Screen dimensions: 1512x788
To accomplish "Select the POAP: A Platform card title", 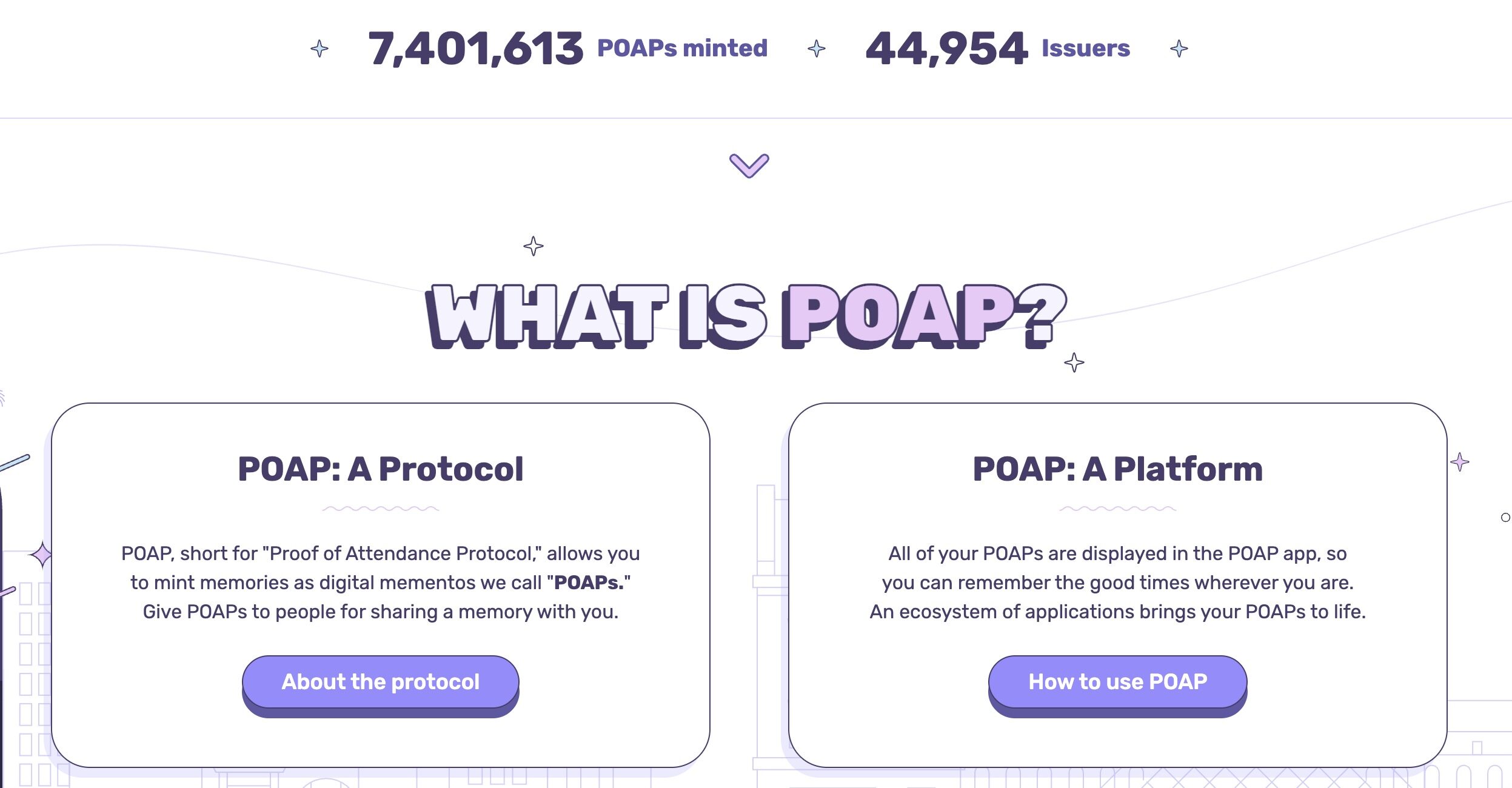I will pyautogui.click(x=1118, y=469).
